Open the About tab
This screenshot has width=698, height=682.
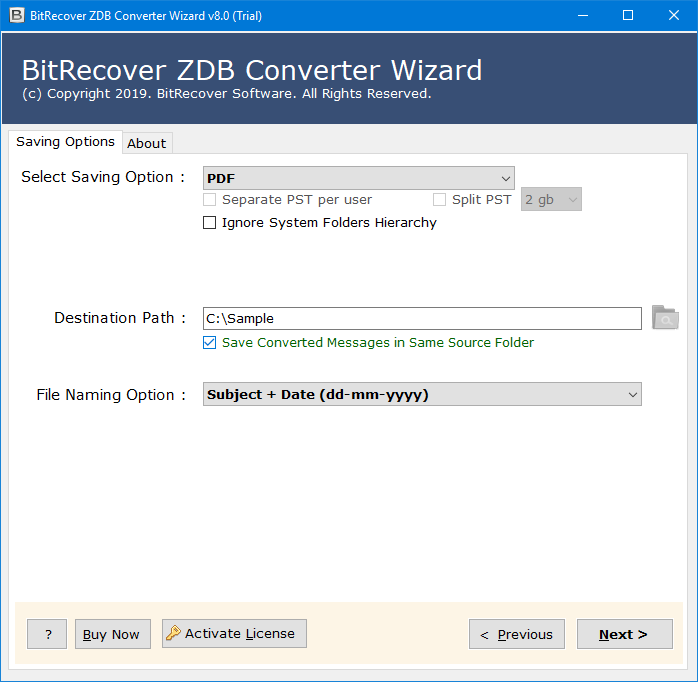pyautogui.click(x=147, y=143)
